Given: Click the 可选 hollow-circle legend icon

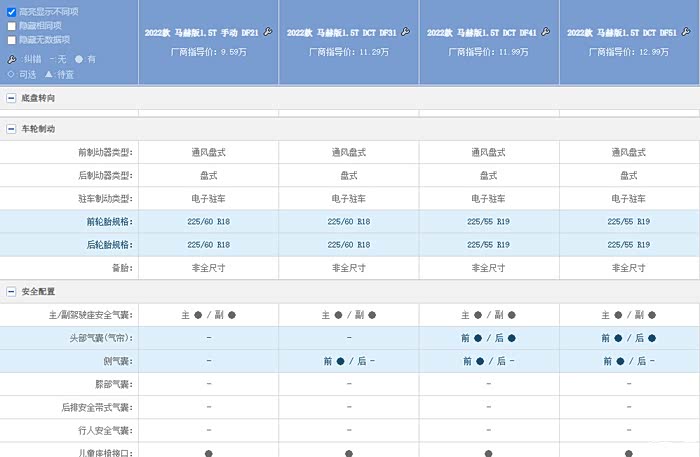Looking at the screenshot, I should pyautogui.click(x=11, y=74).
